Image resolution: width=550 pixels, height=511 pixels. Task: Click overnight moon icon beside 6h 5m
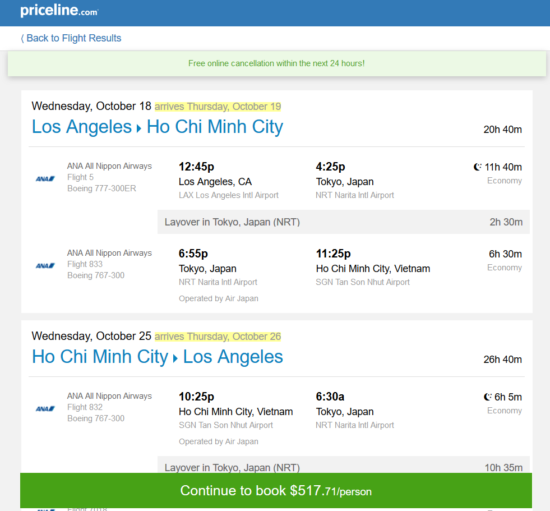click(x=488, y=397)
